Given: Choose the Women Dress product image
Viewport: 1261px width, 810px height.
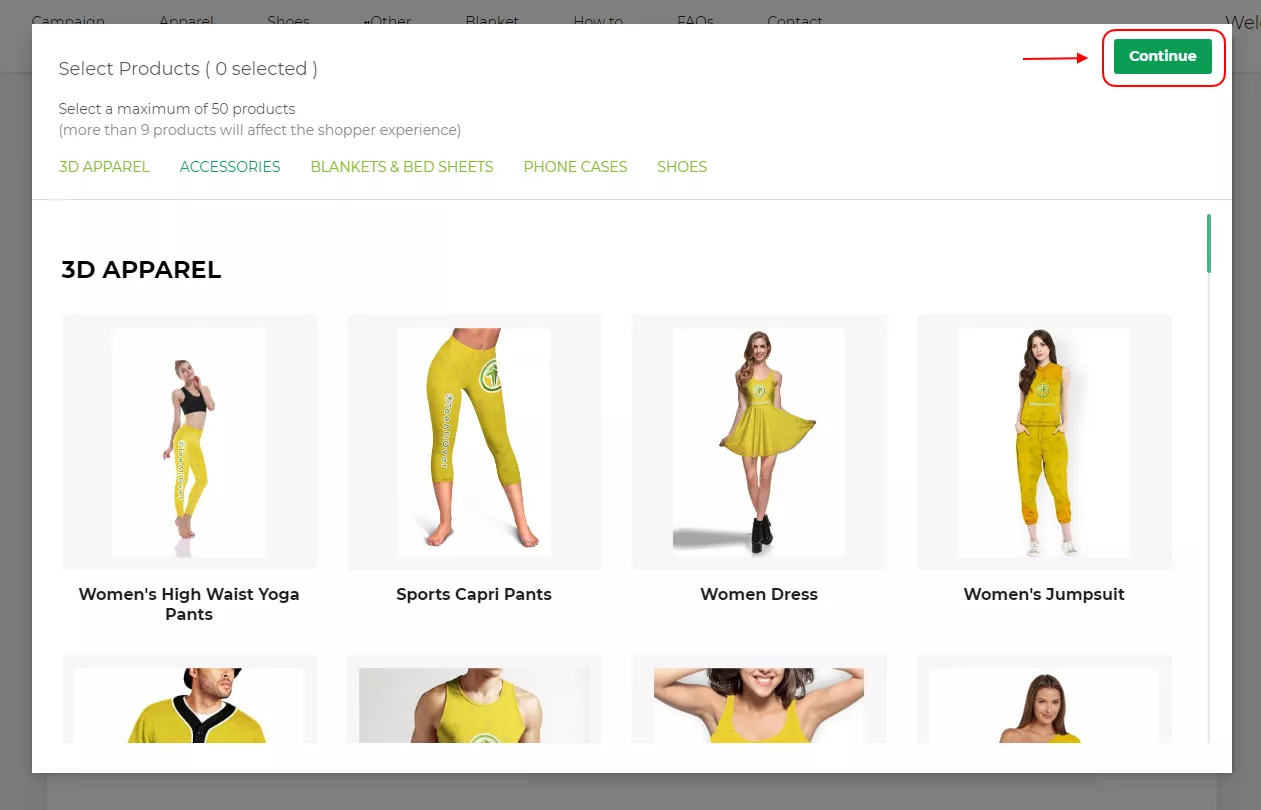Looking at the screenshot, I should [759, 442].
